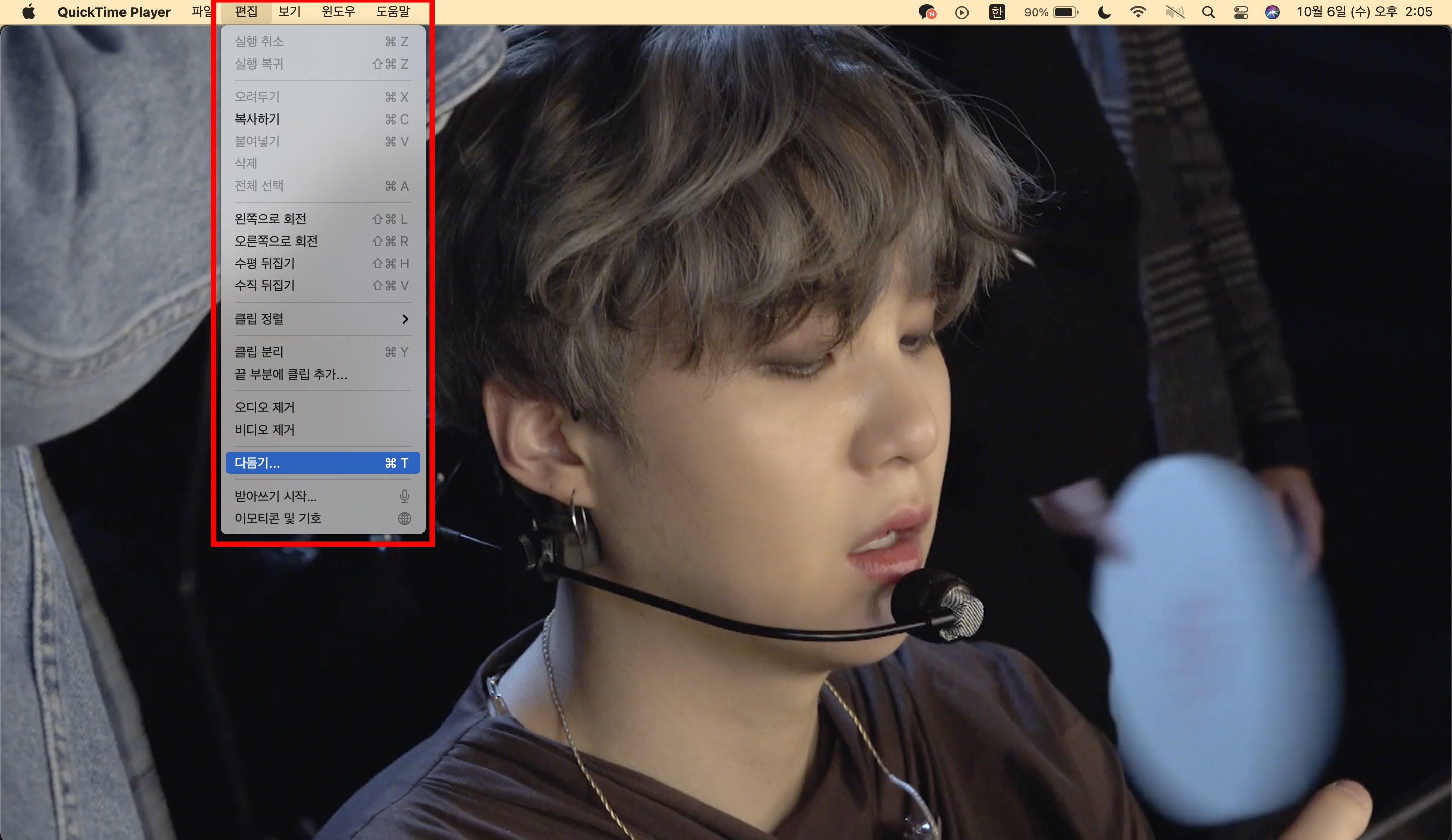Image resolution: width=1452 pixels, height=840 pixels.
Task: Choose 끝 부분에 클립 추가...
Action: (x=323, y=375)
